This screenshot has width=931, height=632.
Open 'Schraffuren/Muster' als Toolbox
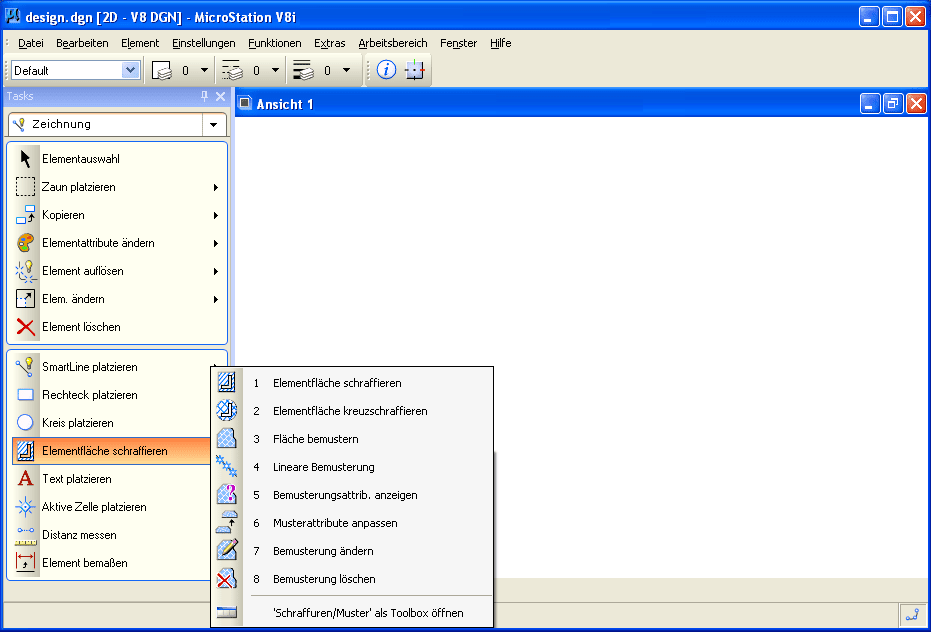367,613
